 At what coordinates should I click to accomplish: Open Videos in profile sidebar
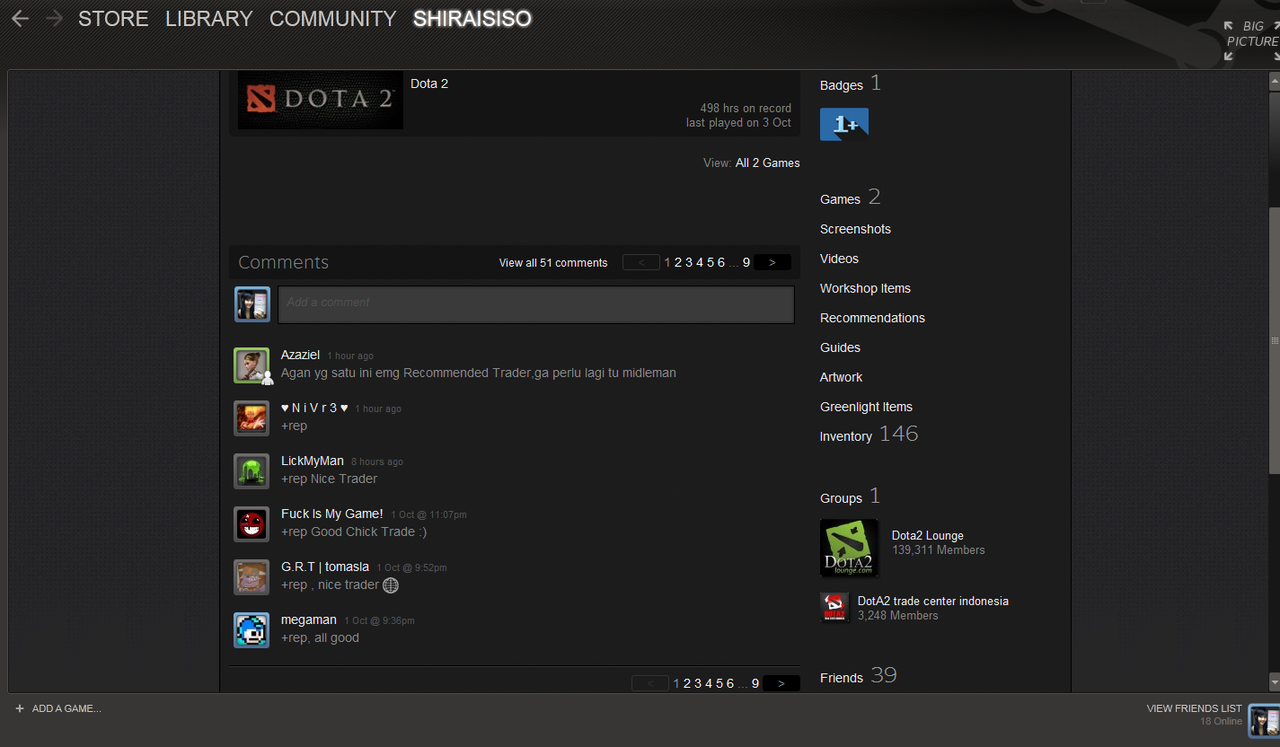tap(839, 258)
